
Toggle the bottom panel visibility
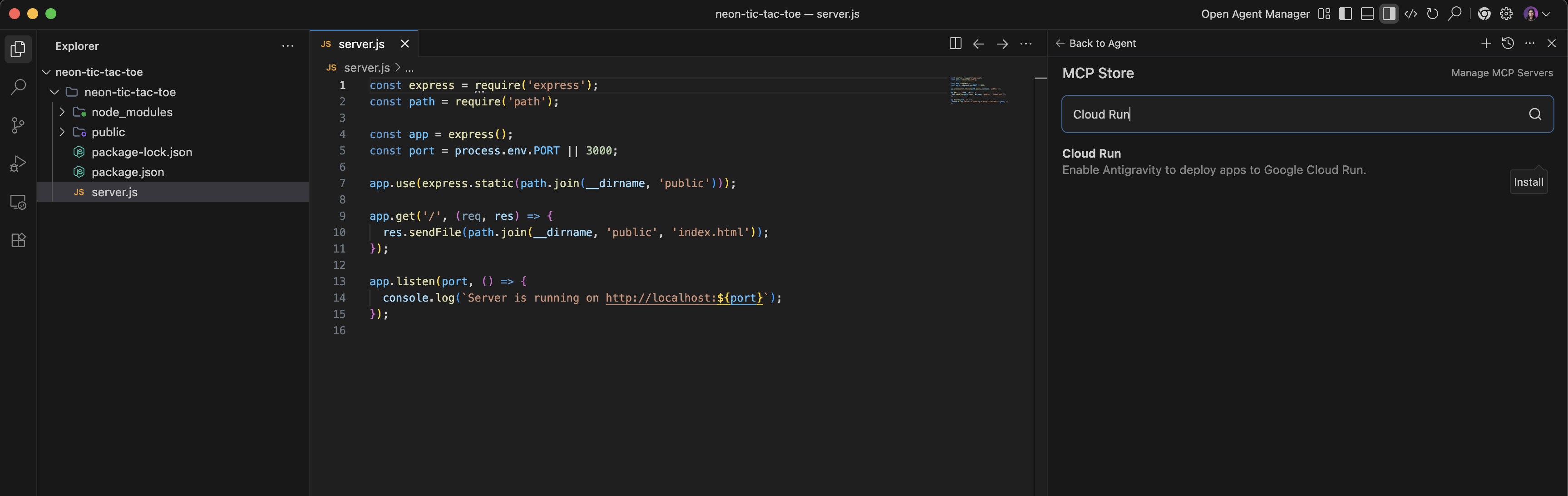(1367, 14)
